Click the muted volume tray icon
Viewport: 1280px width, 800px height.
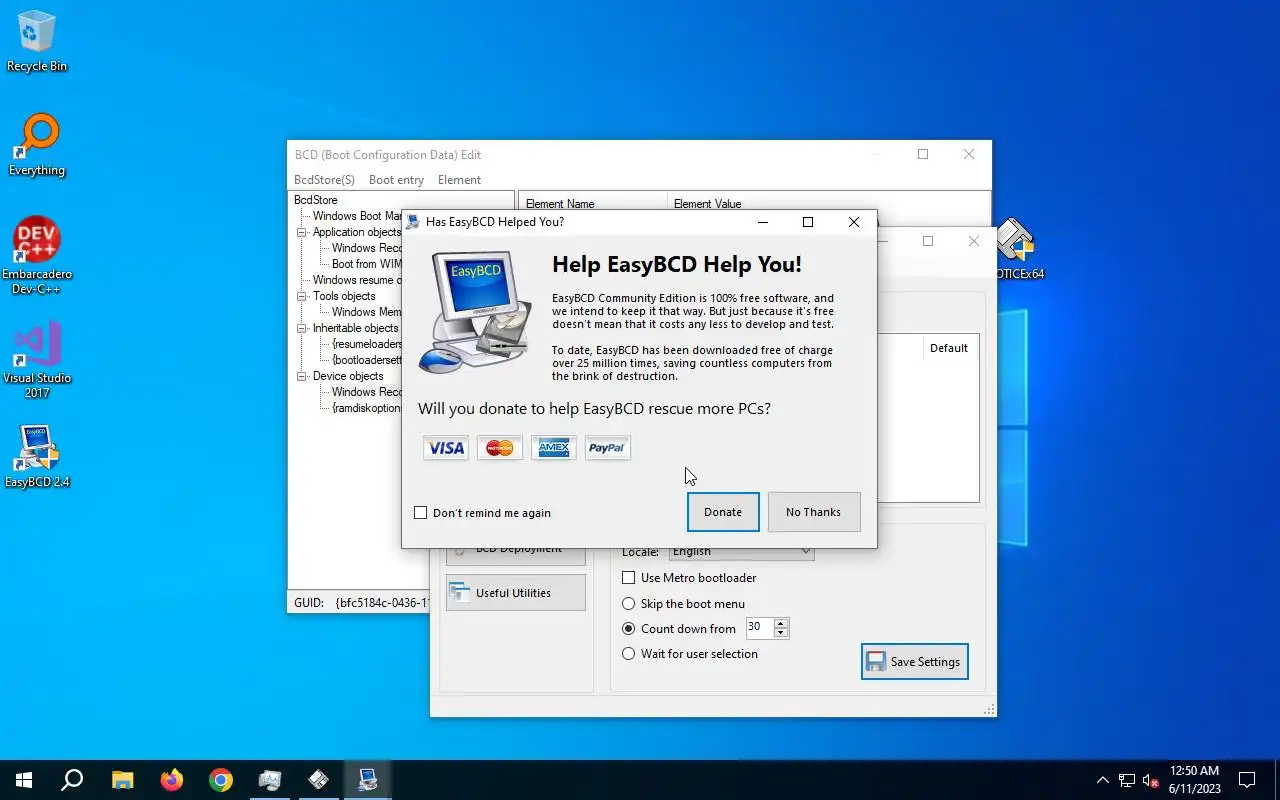1151,780
